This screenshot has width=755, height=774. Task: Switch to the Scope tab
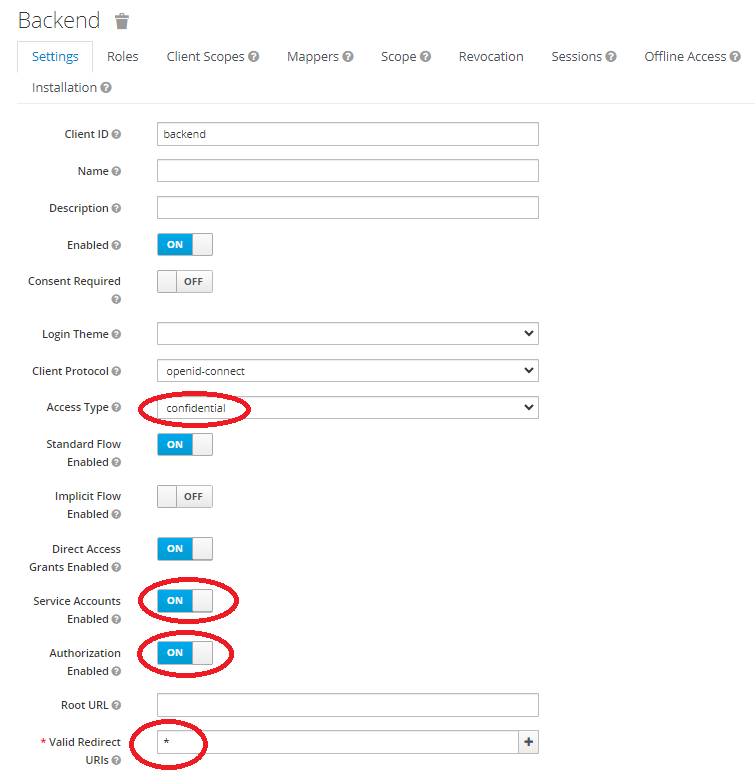tap(398, 57)
